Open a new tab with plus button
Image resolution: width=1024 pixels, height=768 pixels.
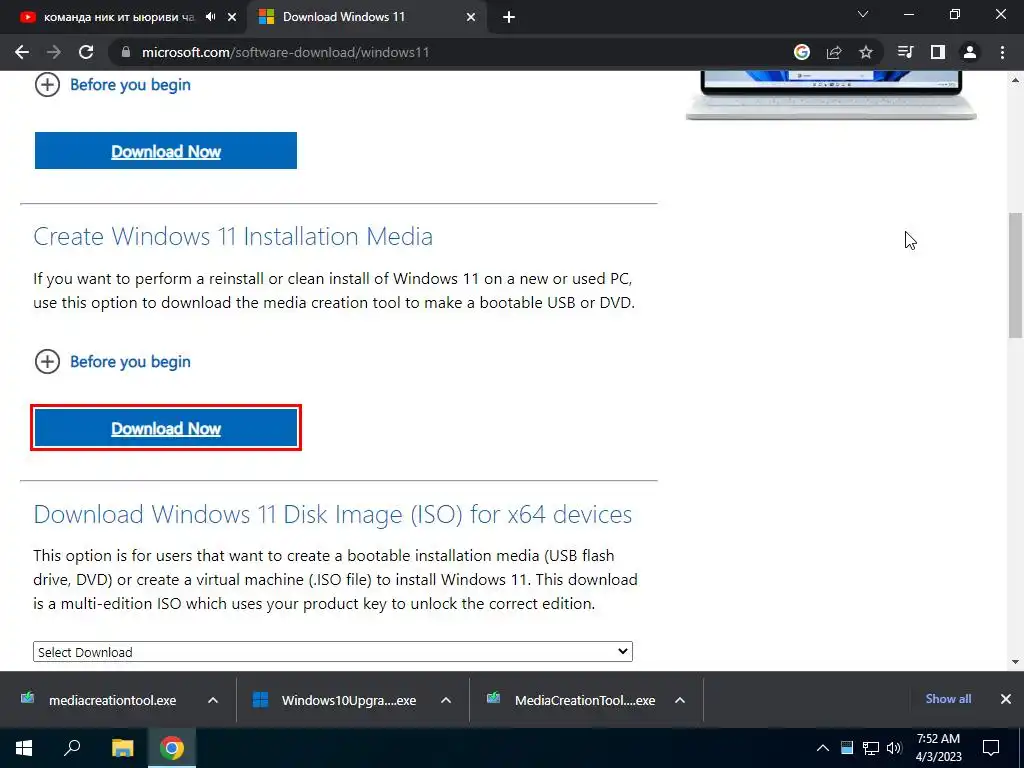(x=509, y=17)
